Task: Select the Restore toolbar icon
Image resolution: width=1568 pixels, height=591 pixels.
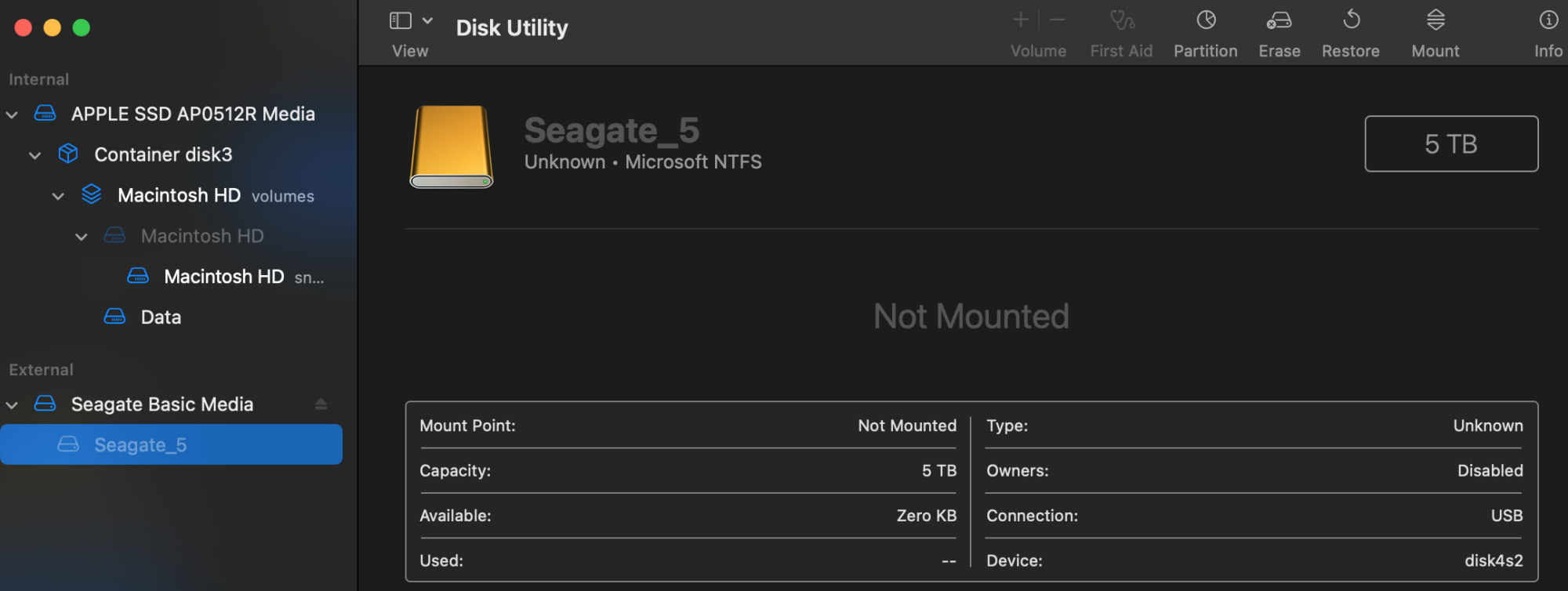Action: [x=1351, y=20]
